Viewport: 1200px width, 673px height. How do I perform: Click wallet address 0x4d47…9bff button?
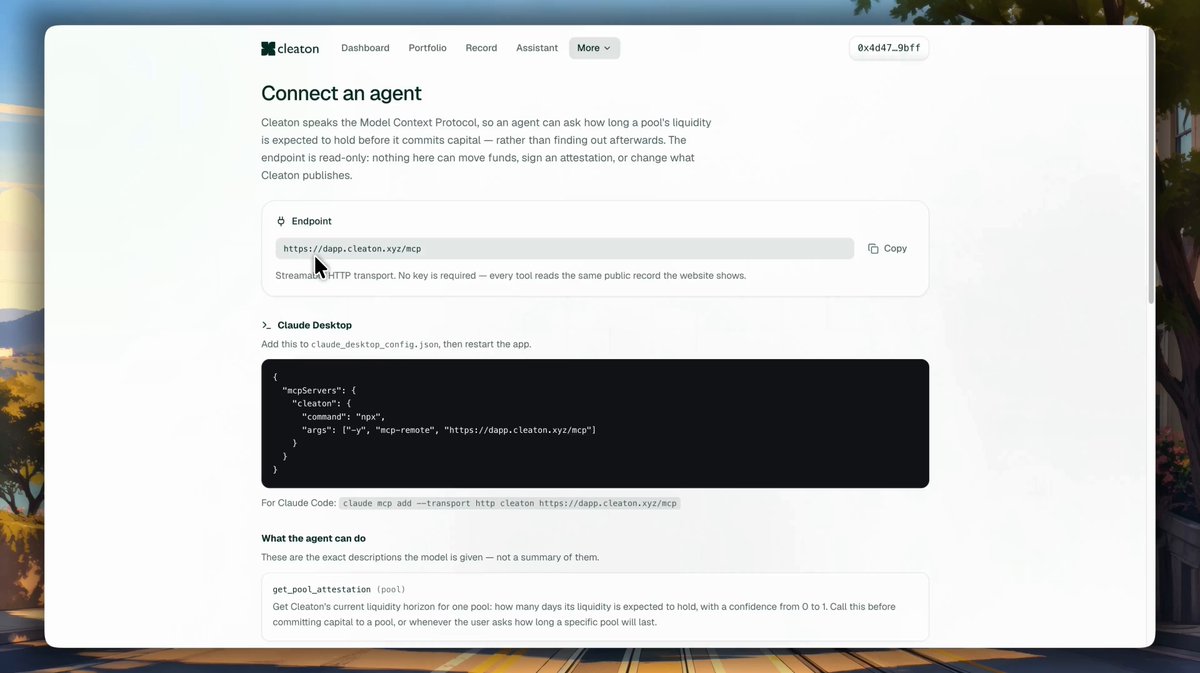[889, 48]
